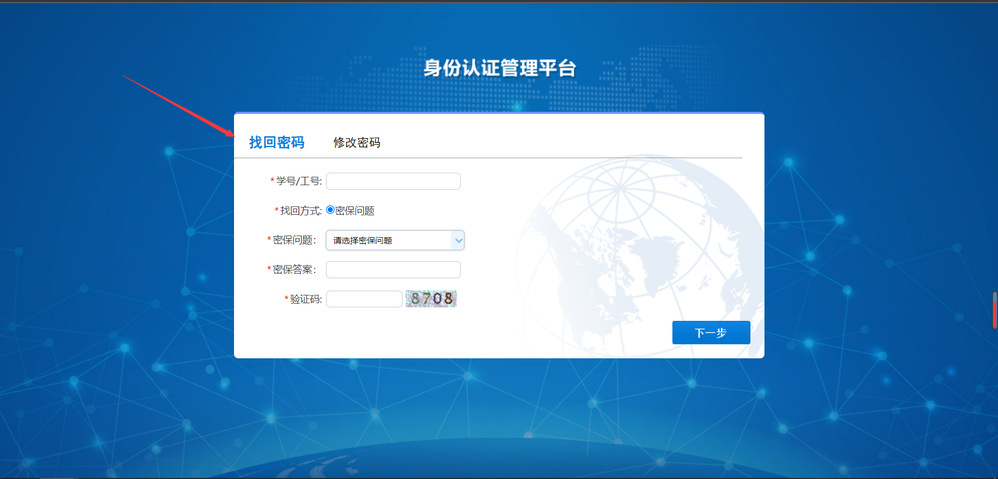
Task: Select the 找回密码 tab
Action: tap(276, 143)
